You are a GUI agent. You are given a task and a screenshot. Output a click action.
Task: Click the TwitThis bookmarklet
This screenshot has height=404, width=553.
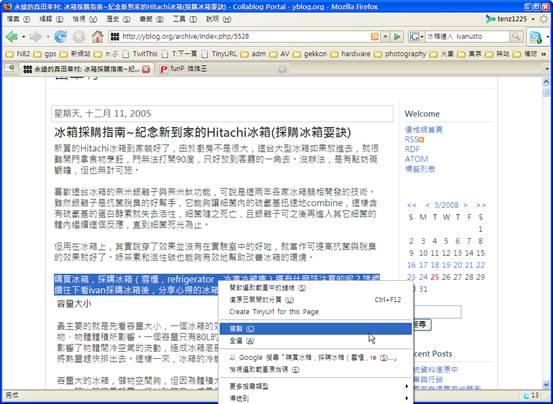[140, 54]
